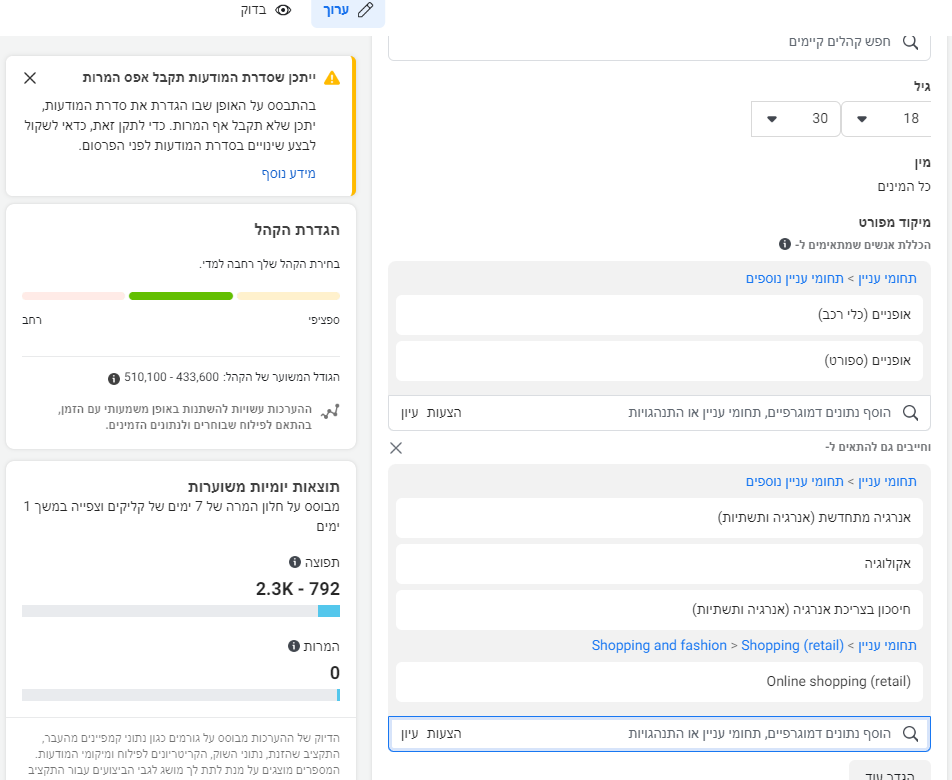
Task: Open the מידע נוסף link in warning
Action: coord(288,173)
